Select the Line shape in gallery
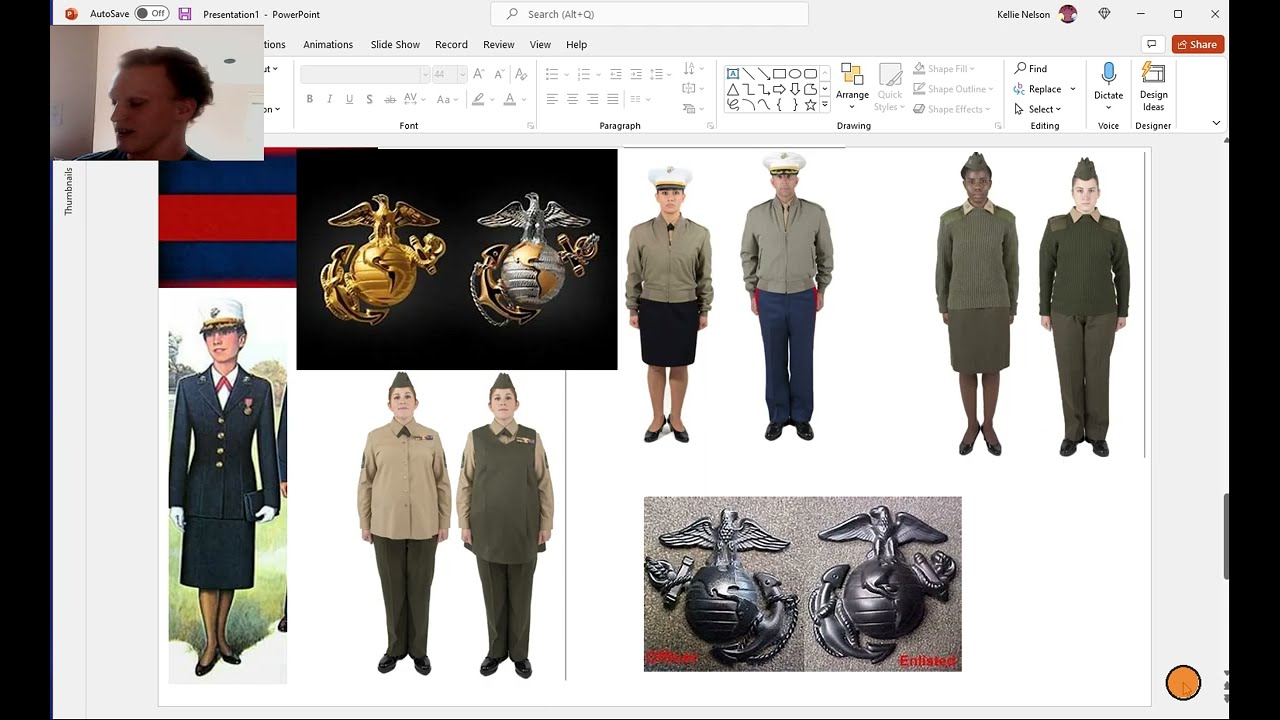This screenshot has height=720, width=1280. coord(748,73)
